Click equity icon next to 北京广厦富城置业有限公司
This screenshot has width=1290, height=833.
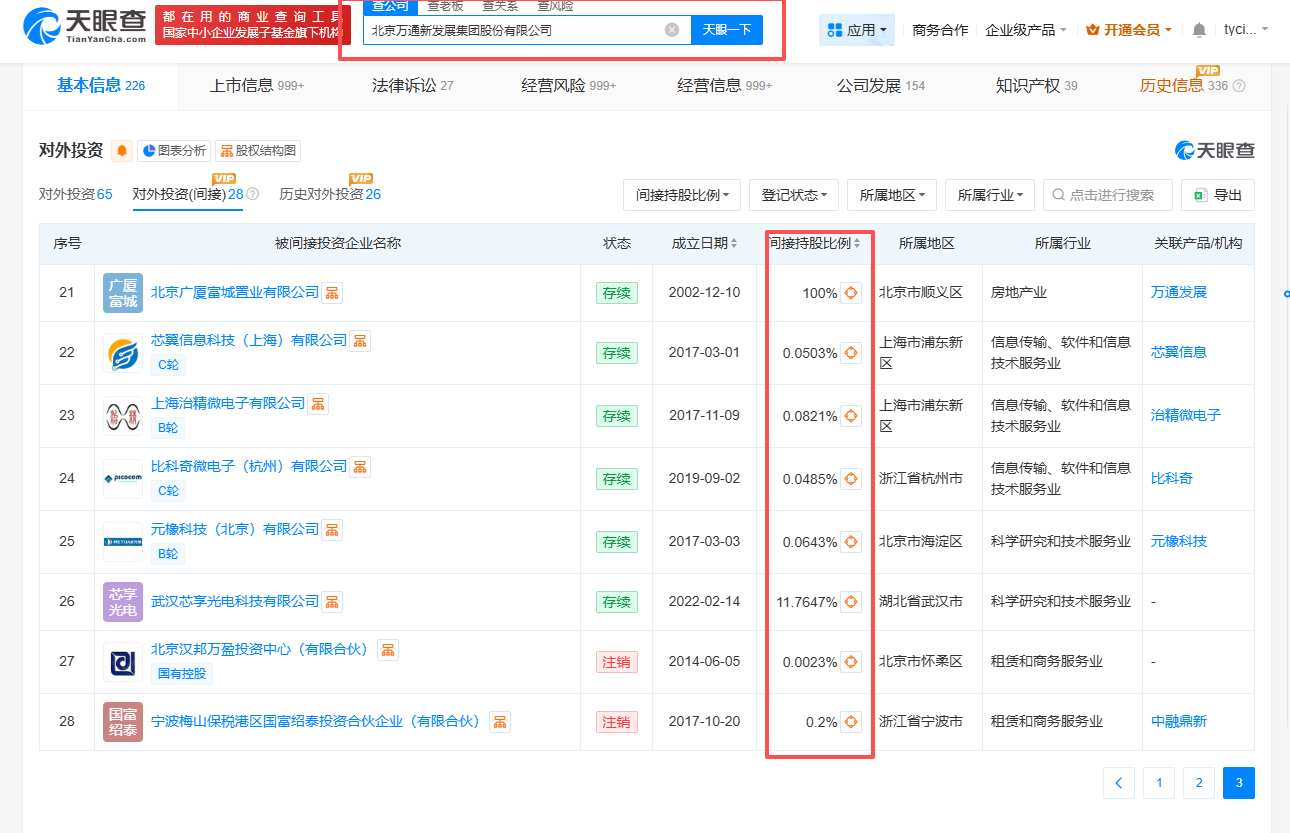[x=332, y=293]
